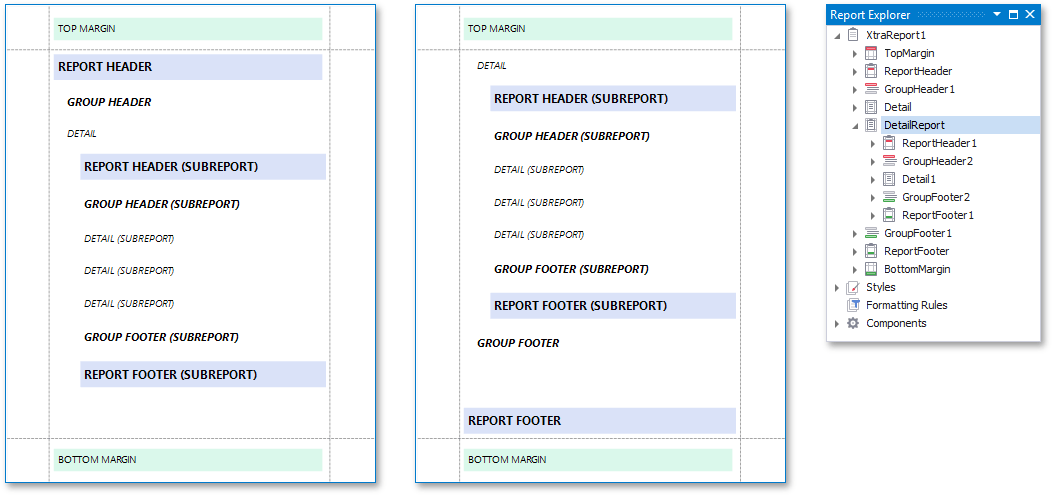Click REPORT FOOTER (SUBREPORT) on left page
Image resolution: width=1052 pixels, height=495 pixels.
[170, 374]
